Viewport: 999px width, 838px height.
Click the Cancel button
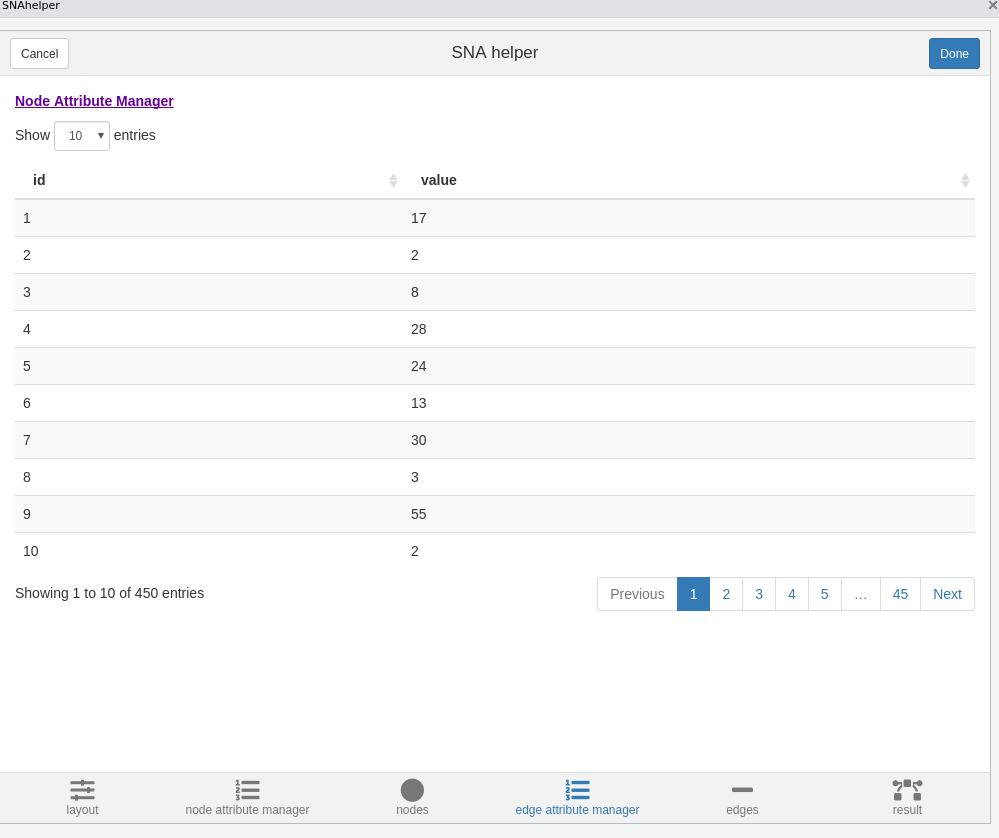pyautogui.click(x=40, y=54)
